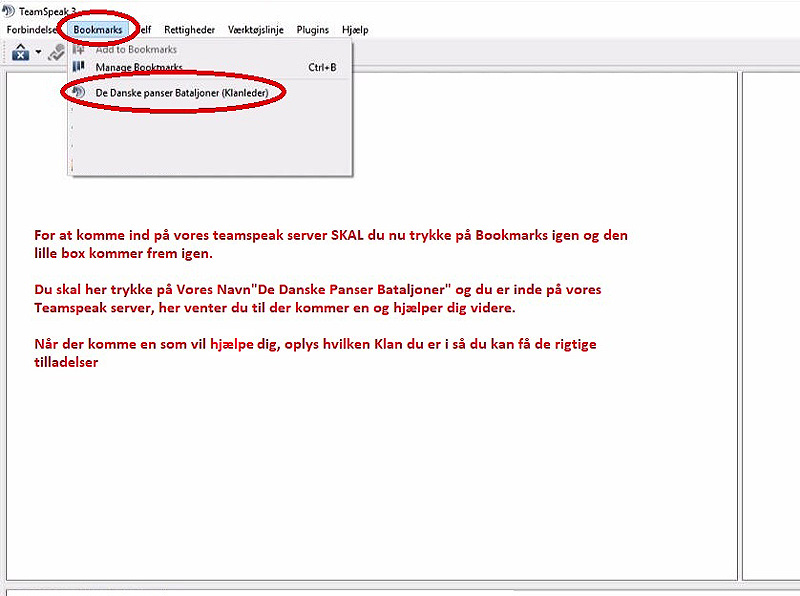Screen dimensions: 800x596
Task: Close the open Bookmarks menu via its title
Action: click(97, 30)
